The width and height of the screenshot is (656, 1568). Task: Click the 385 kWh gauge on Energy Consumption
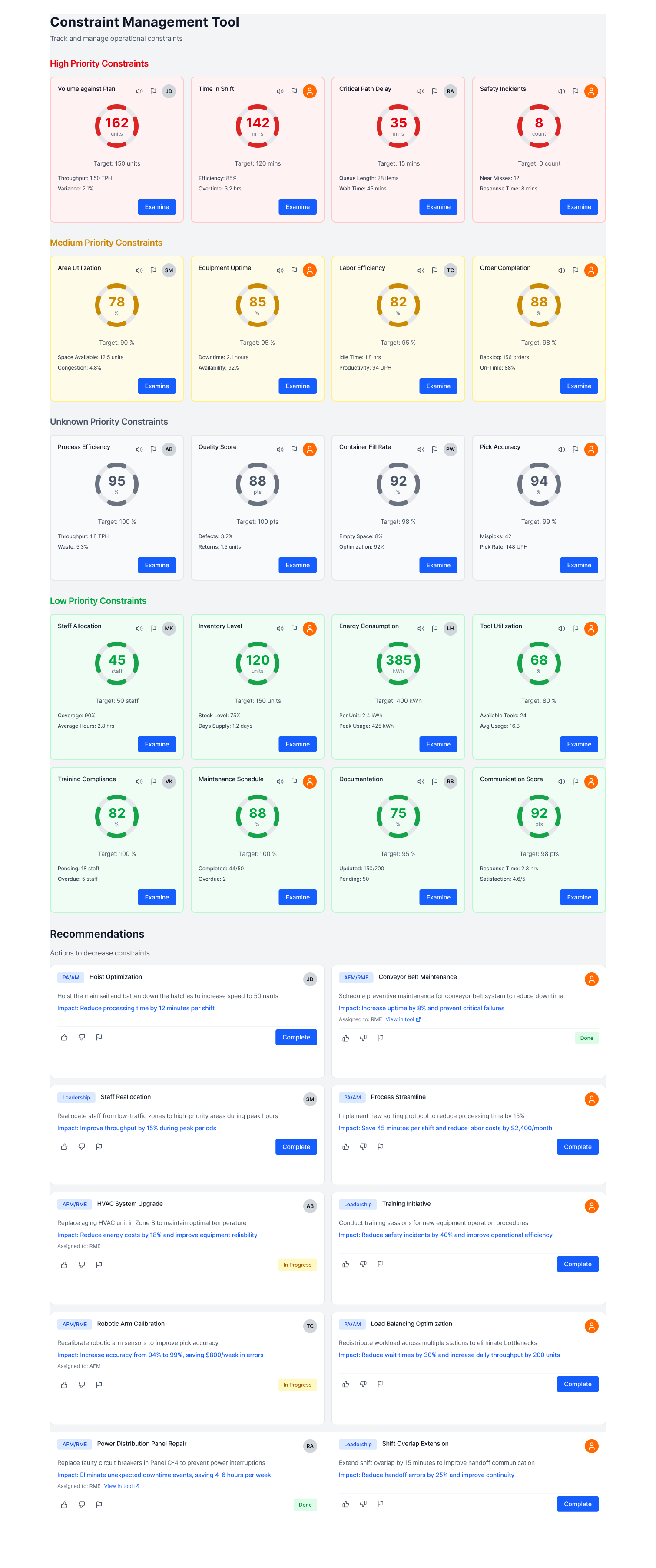point(398,663)
